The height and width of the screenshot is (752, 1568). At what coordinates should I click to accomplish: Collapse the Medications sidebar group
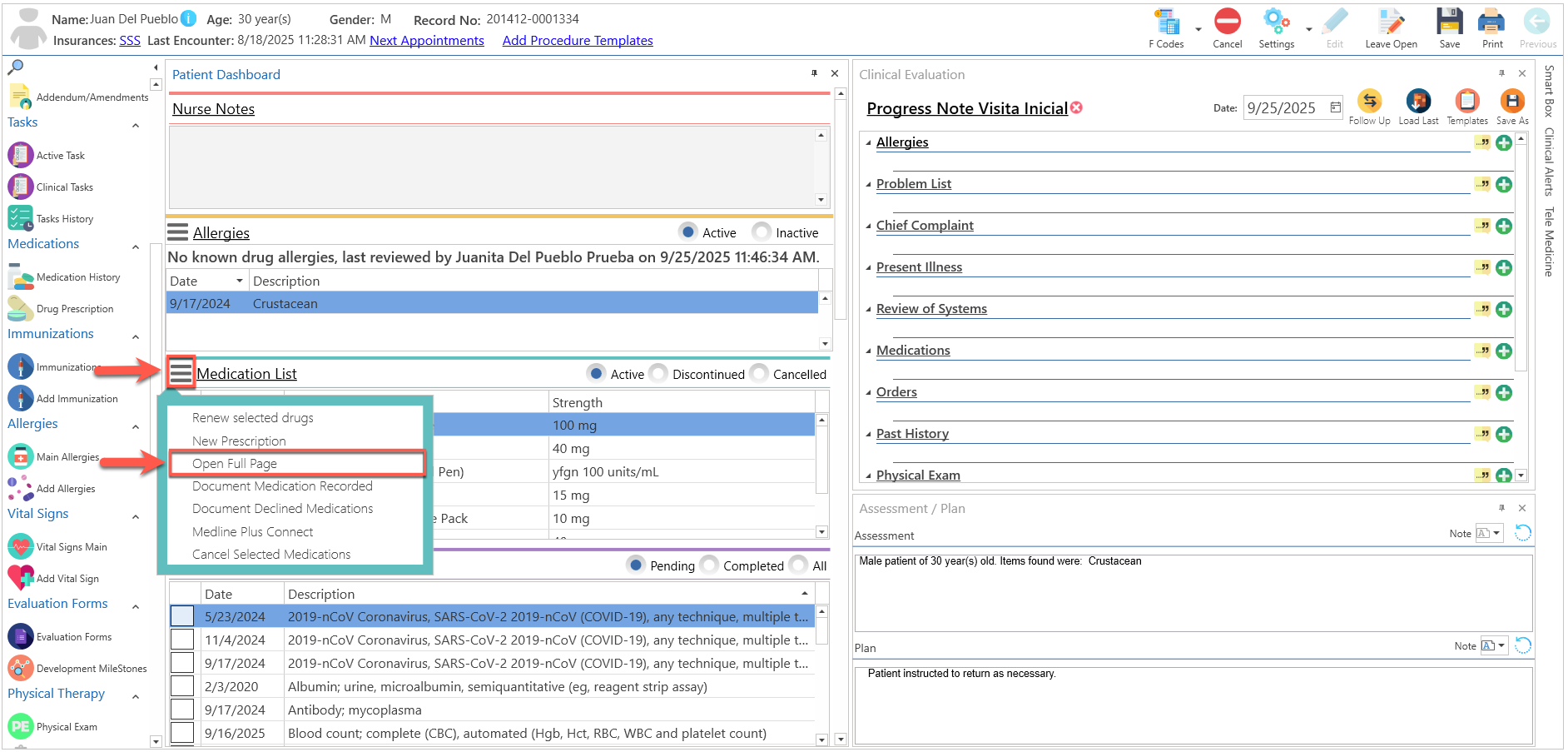(136, 247)
